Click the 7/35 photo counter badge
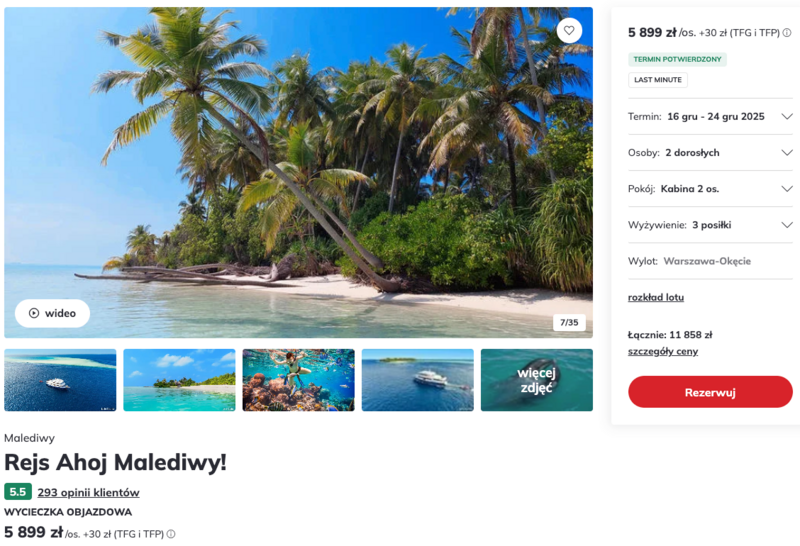Viewport: 800px width, 546px height. pos(569,323)
